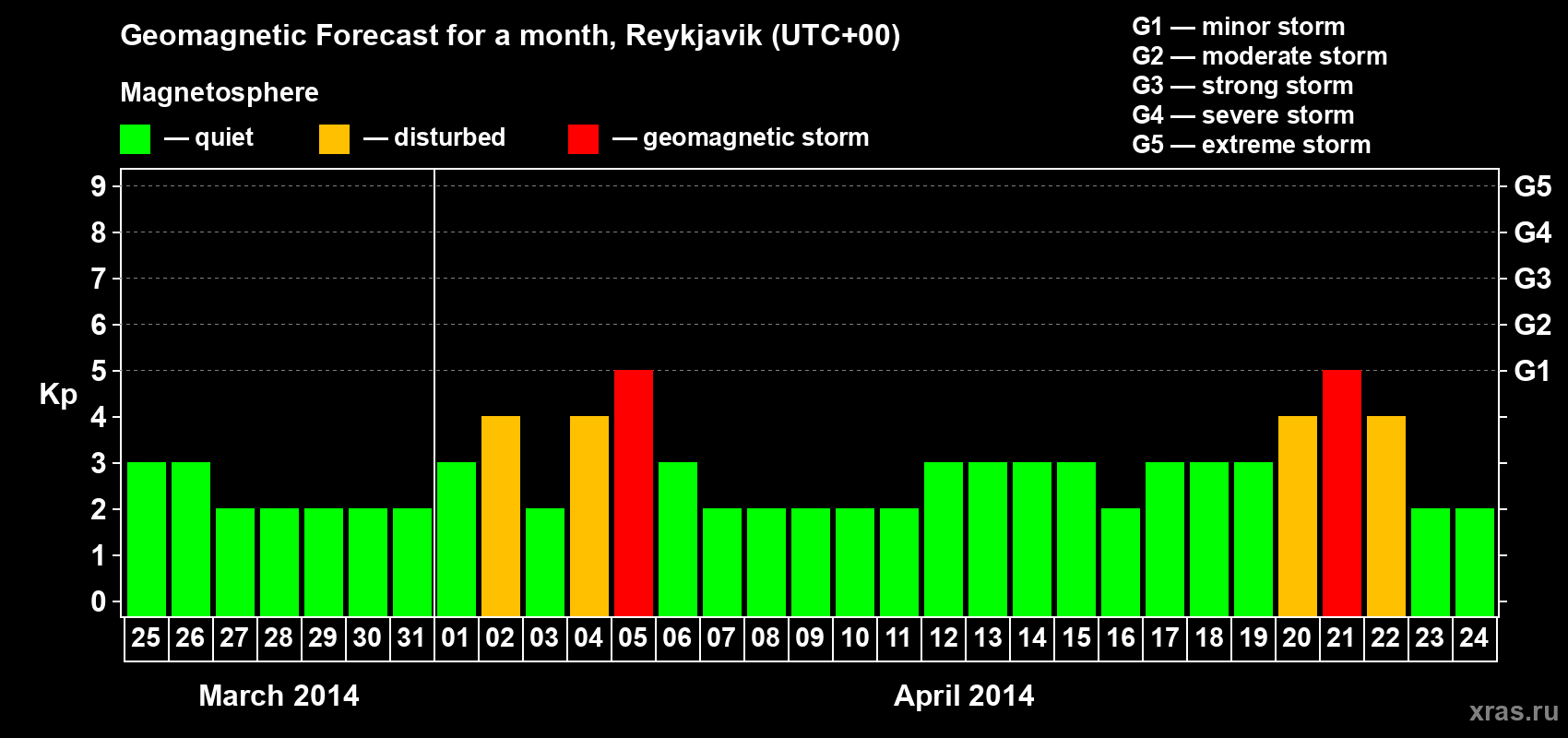Select the green bar for April 16
This screenshot has width=1568, height=738.
1121,562
